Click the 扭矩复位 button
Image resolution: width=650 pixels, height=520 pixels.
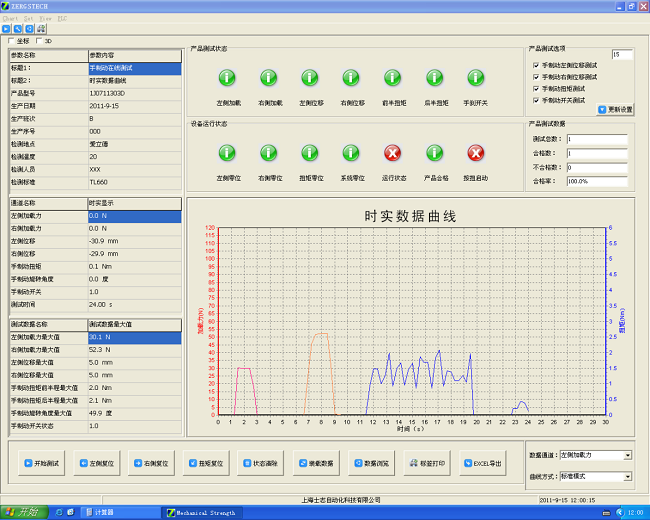(x=206, y=463)
